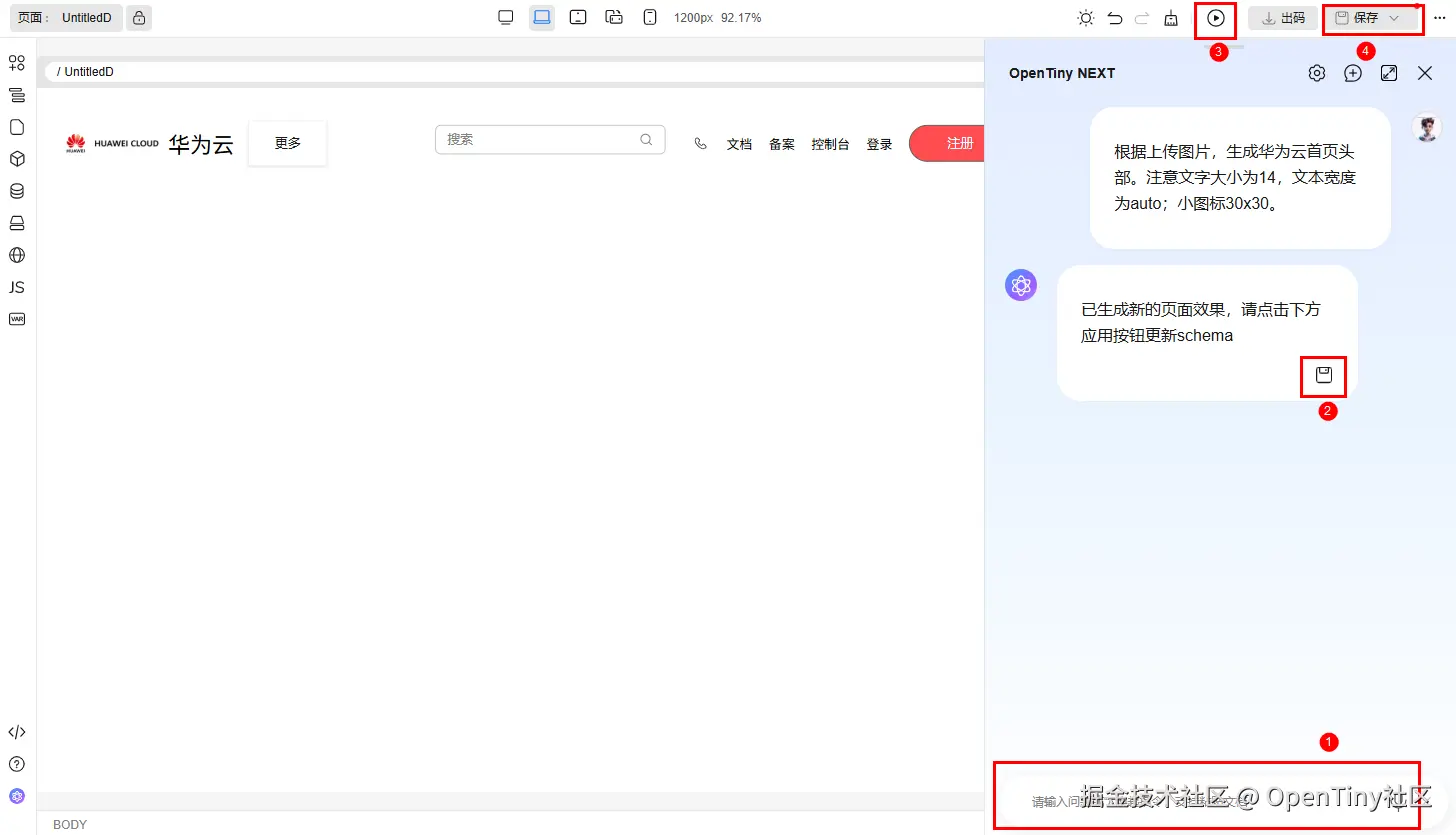Apply the generated schema with save icon
Image resolution: width=1456 pixels, height=835 pixels.
click(1324, 375)
